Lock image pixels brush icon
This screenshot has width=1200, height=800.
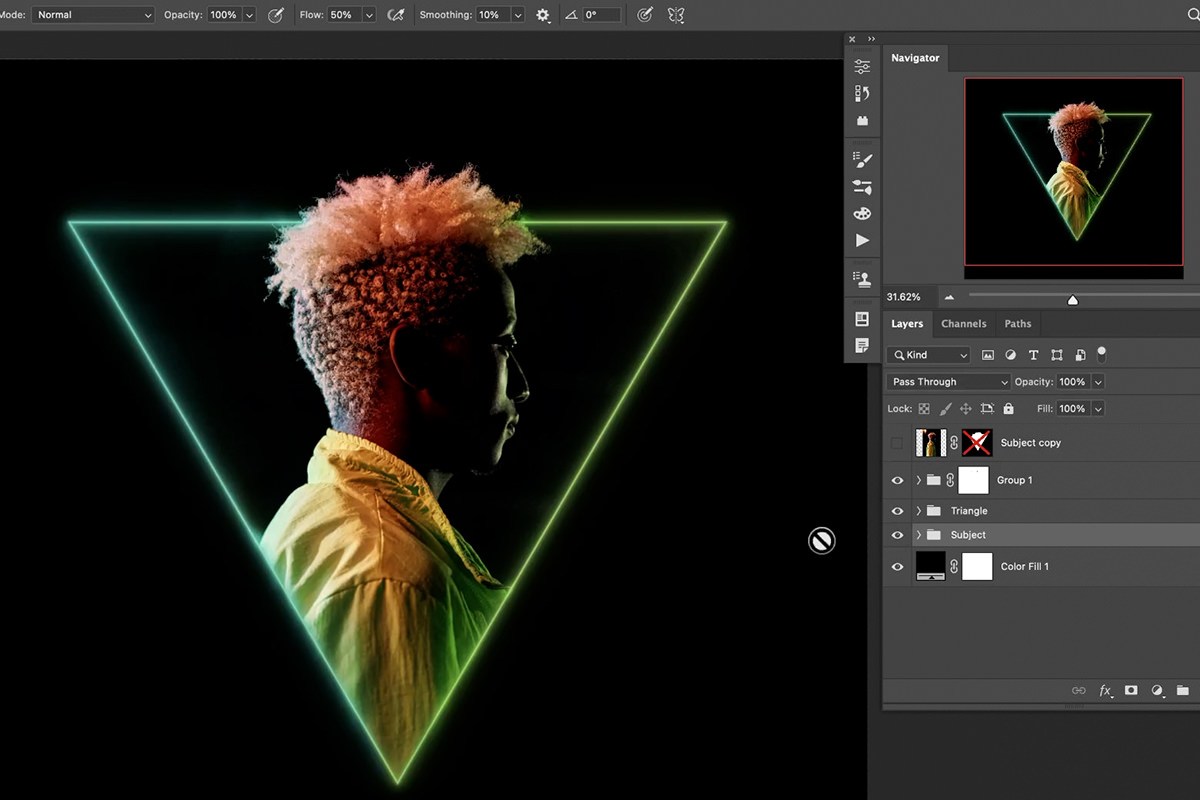(945, 409)
